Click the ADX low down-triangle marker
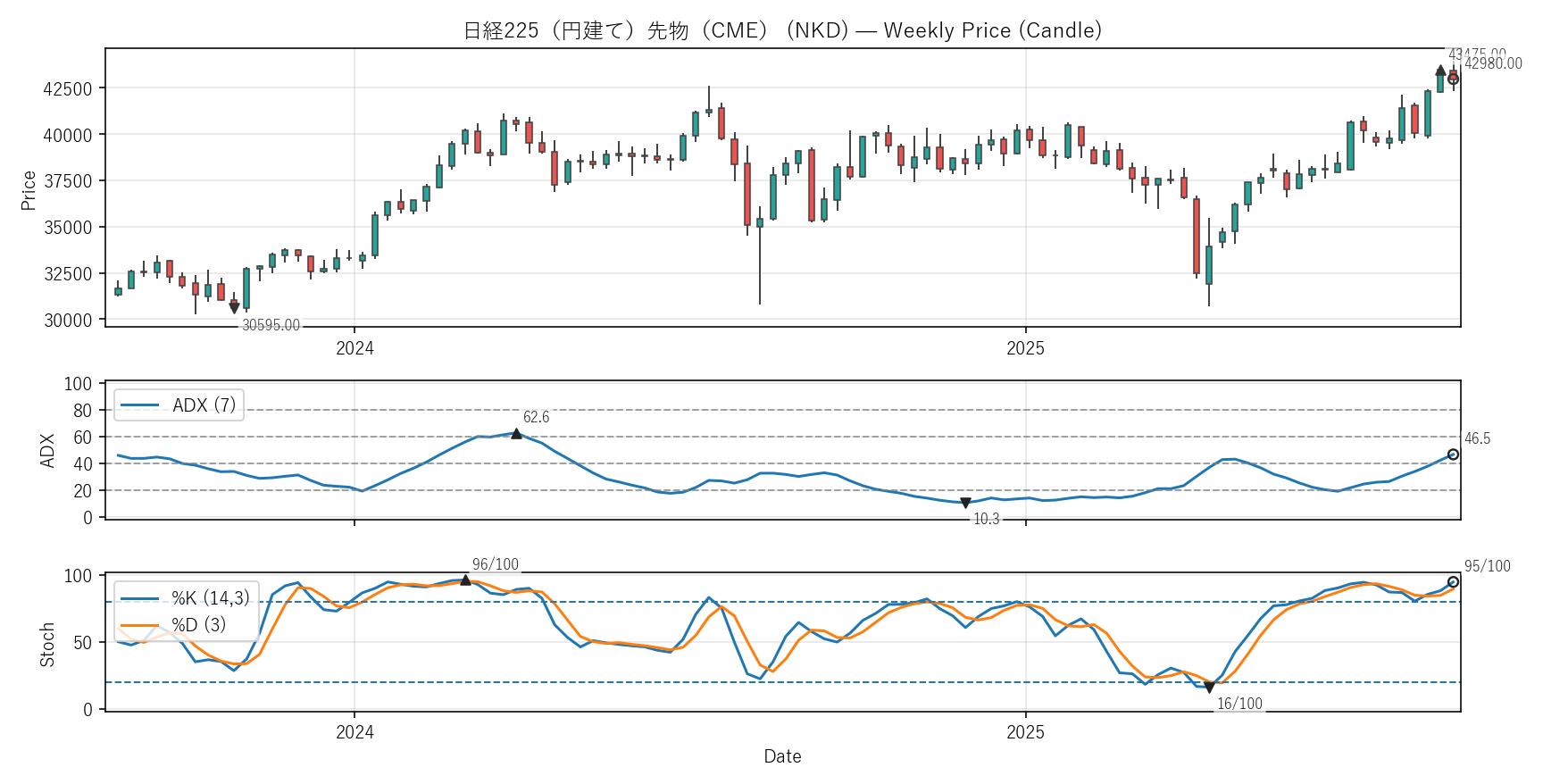This screenshot has height=784, width=1543. pyautogui.click(x=965, y=504)
